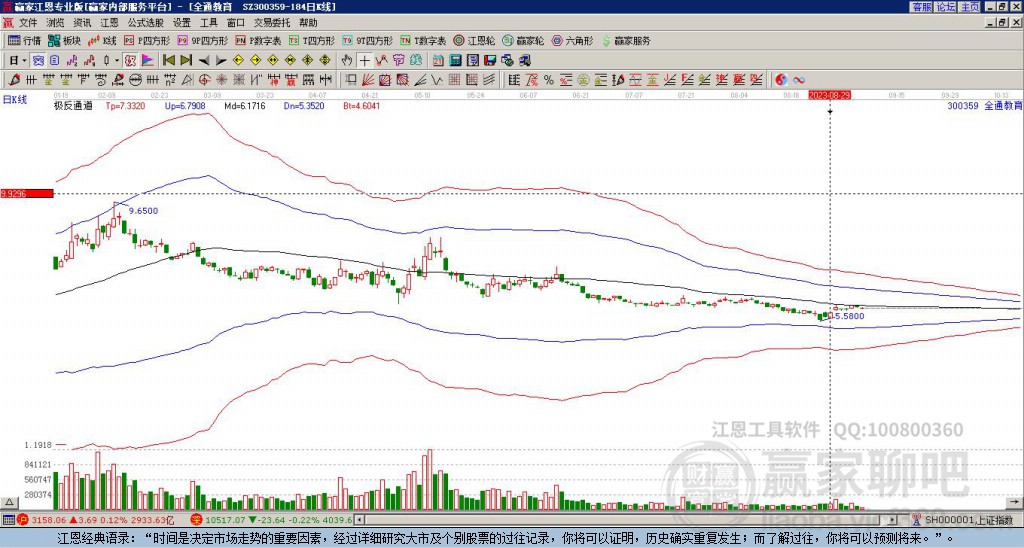The height and width of the screenshot is (548, 1024).
Task: Click the yin-yang icon in toolbar
Action: click(781, 80)
